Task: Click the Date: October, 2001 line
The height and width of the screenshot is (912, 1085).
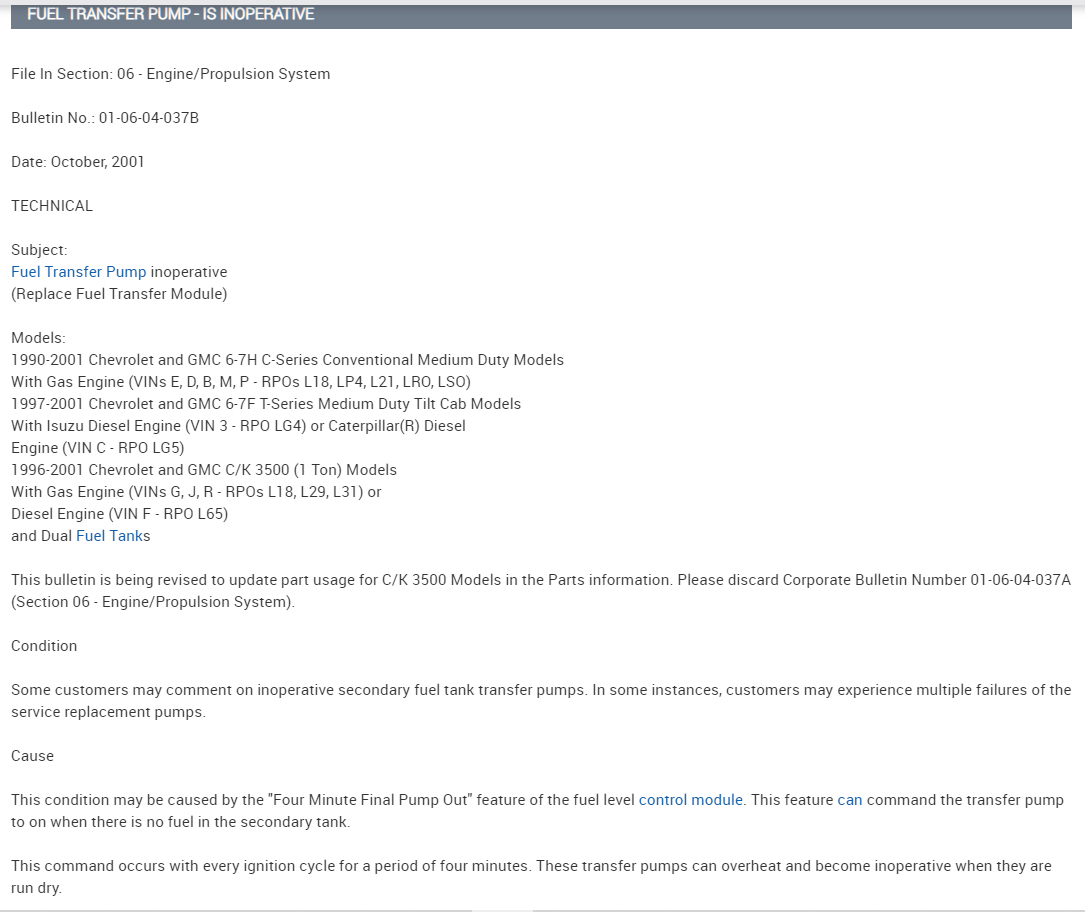Action: (78, 162)
